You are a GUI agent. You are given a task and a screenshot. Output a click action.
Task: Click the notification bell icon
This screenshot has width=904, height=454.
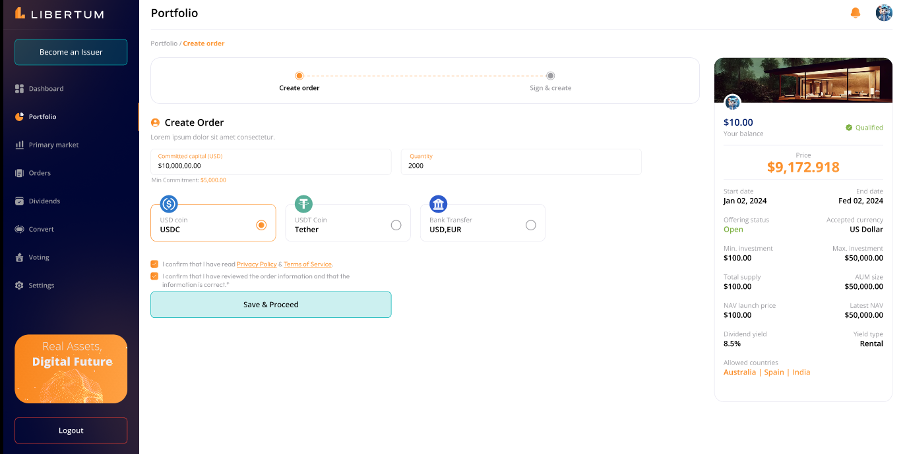point(855,13)
